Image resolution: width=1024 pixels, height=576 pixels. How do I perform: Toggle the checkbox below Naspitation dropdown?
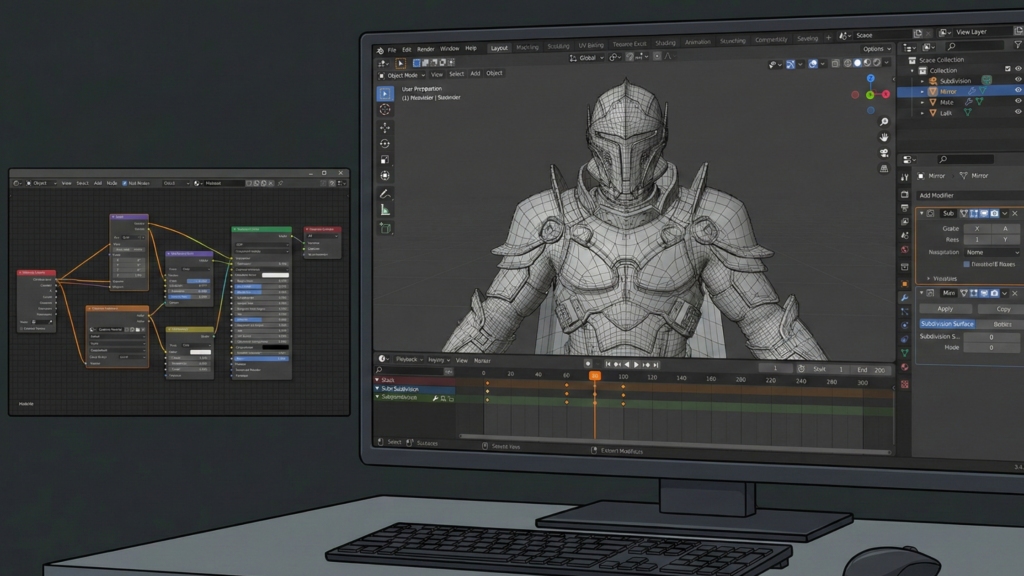click(x=966, y=264)
